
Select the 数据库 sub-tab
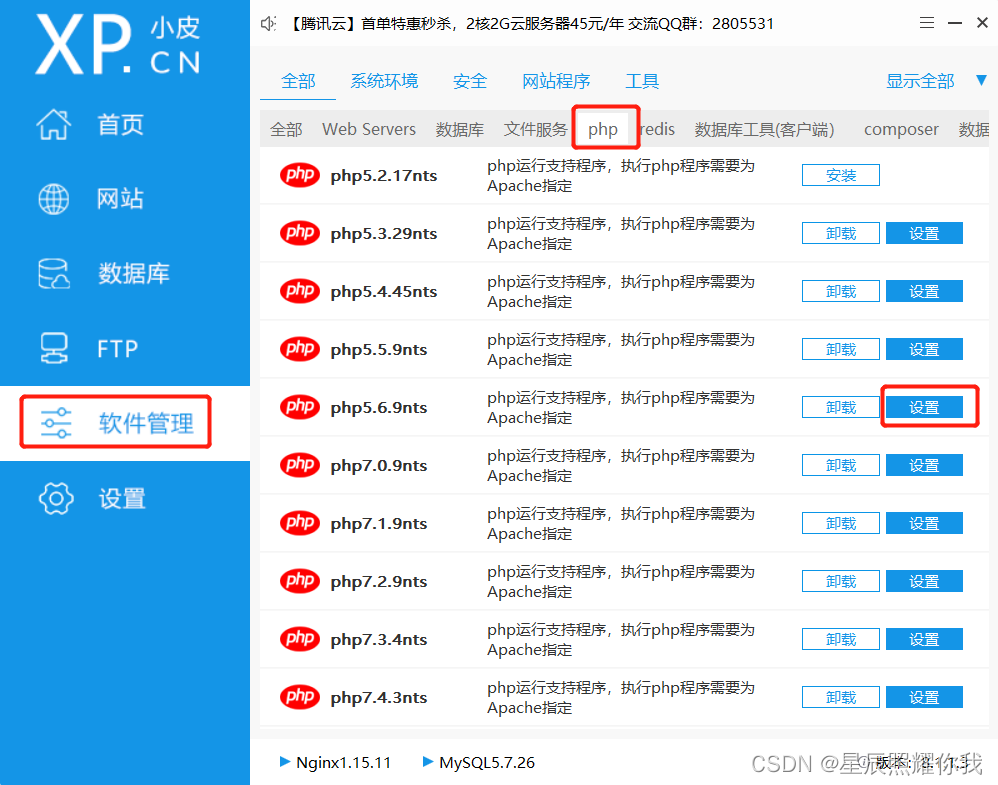[x=460, y=129]
